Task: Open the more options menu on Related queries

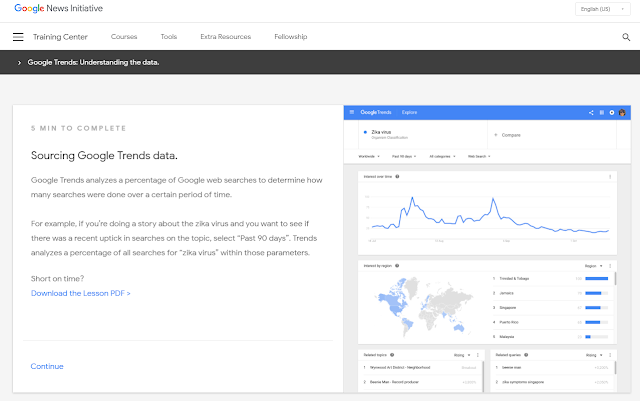Action: tap(610, 355)
